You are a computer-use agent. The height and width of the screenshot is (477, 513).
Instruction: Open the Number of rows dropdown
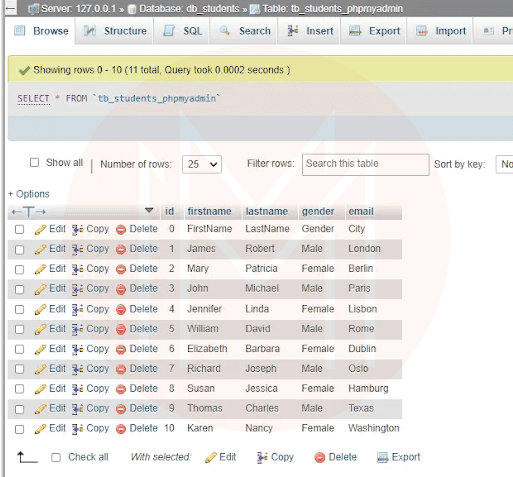tap(202, 164)
